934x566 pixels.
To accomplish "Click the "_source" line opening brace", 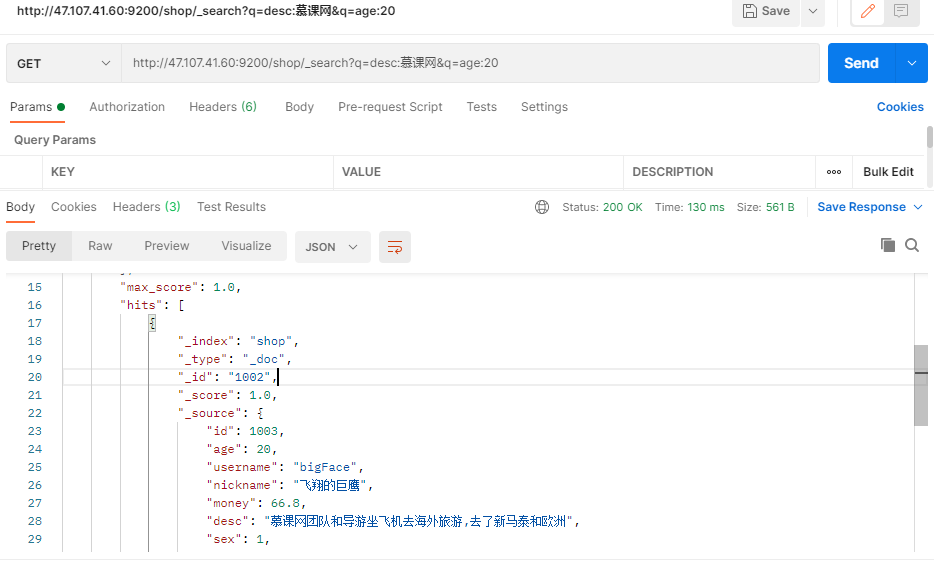I will (x=260, y=413).
